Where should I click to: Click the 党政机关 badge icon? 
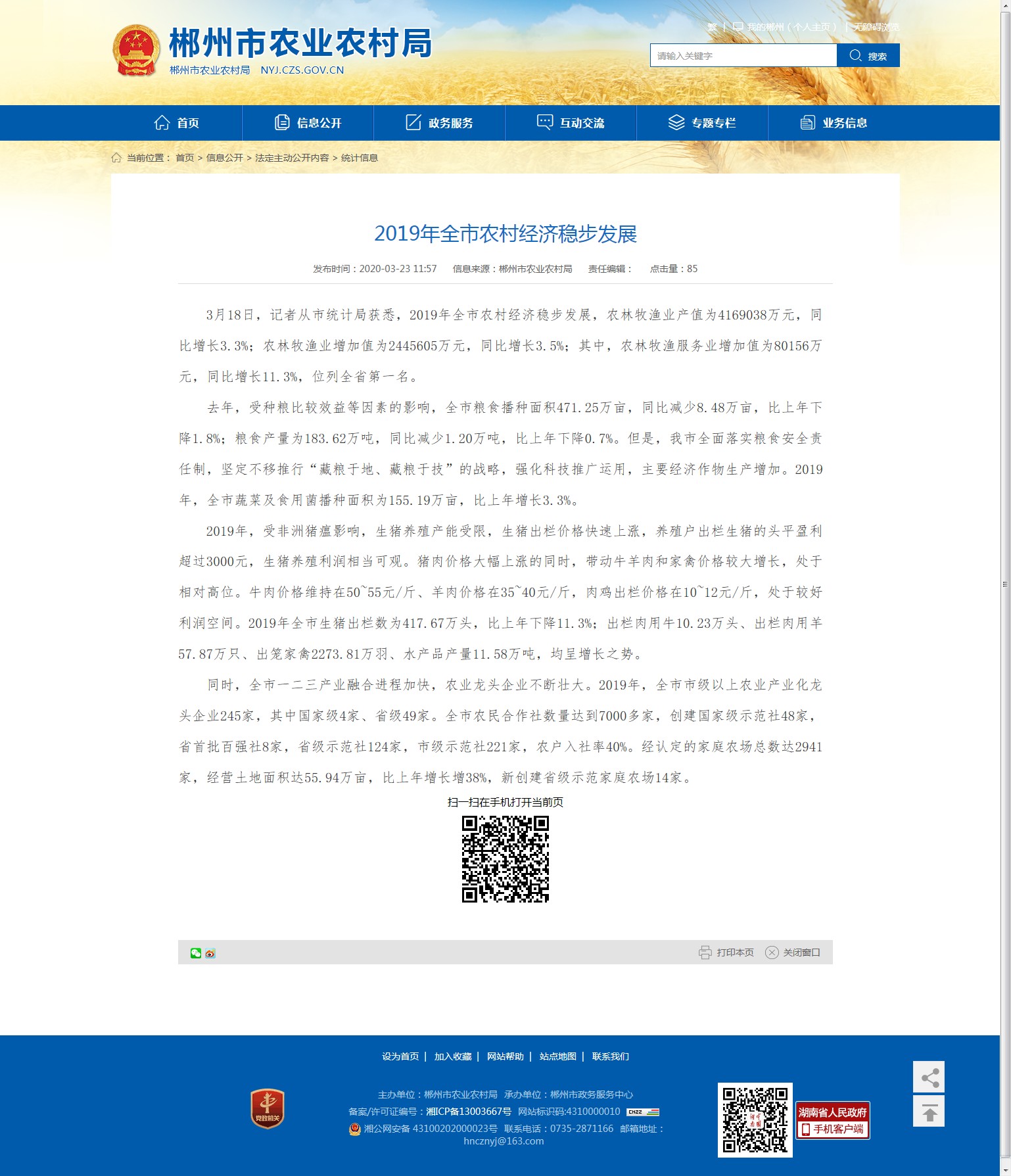click(267, 1108)
